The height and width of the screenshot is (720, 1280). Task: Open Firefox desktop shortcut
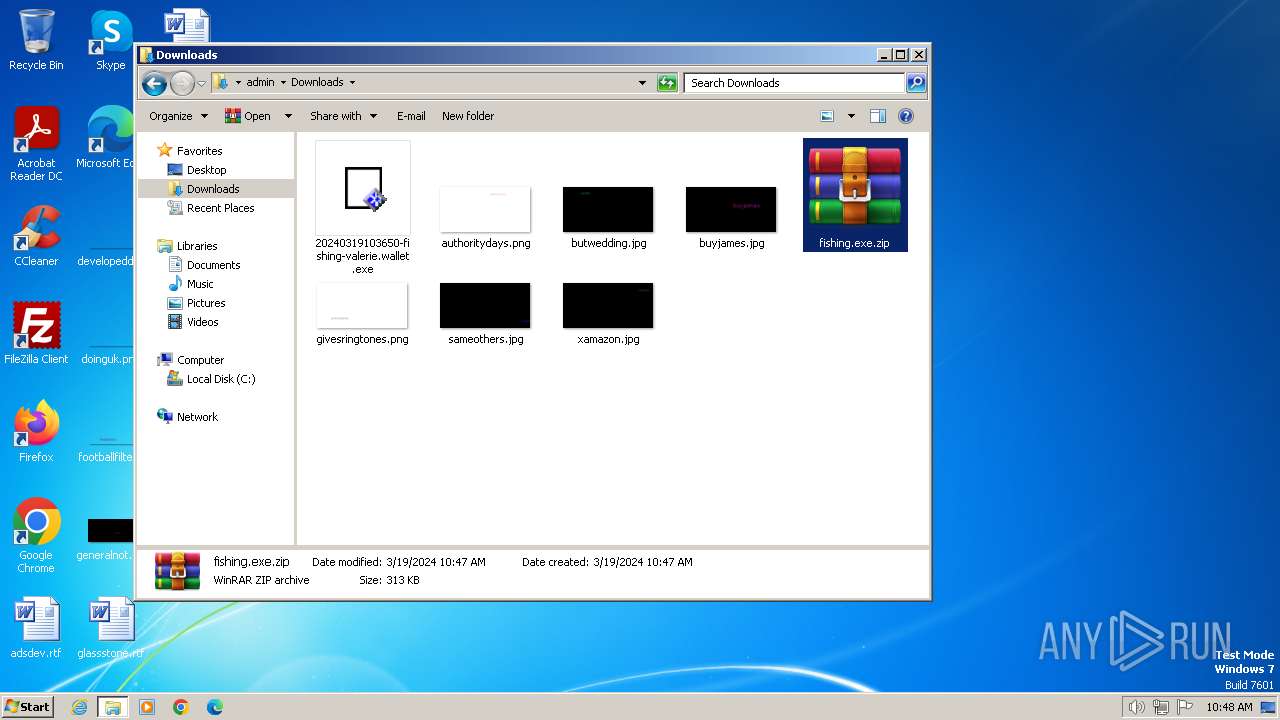point(36,432)
